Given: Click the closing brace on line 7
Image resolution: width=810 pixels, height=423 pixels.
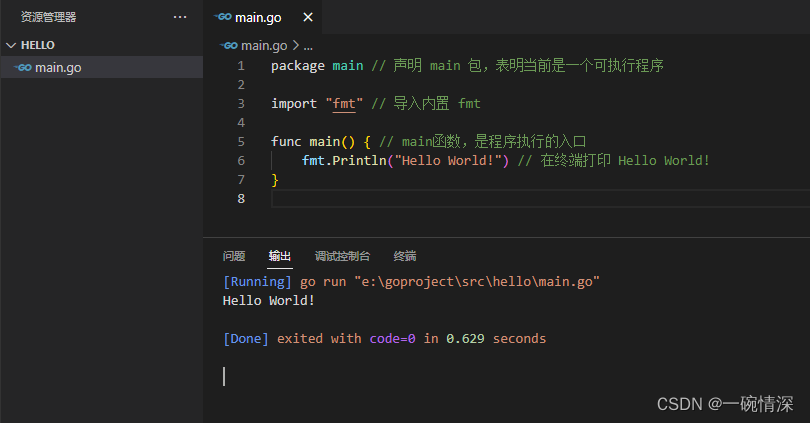Looking at the screenshot, I should coord(275,180).
